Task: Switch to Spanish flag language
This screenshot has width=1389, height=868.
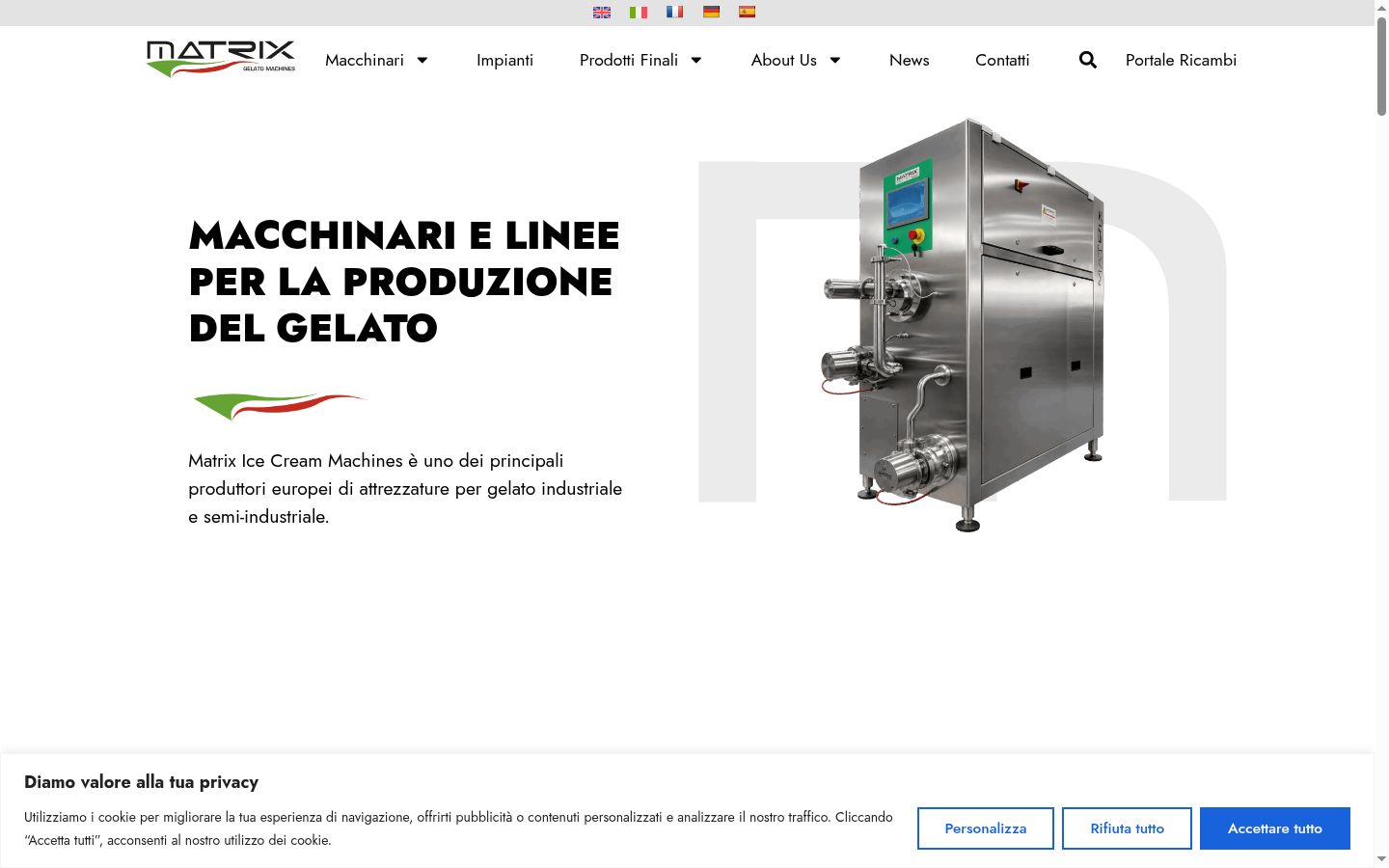Action: pyautogui.click(x=748, y=13)
